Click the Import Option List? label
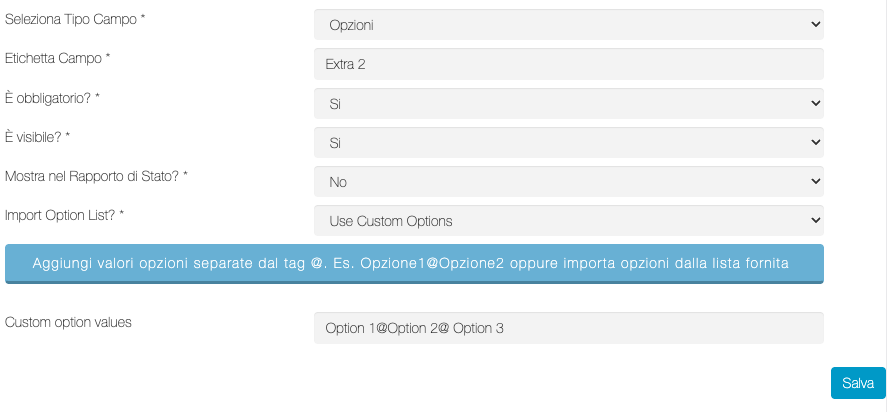Viewport: 887px width, 412px height. (x=65, y=215)
